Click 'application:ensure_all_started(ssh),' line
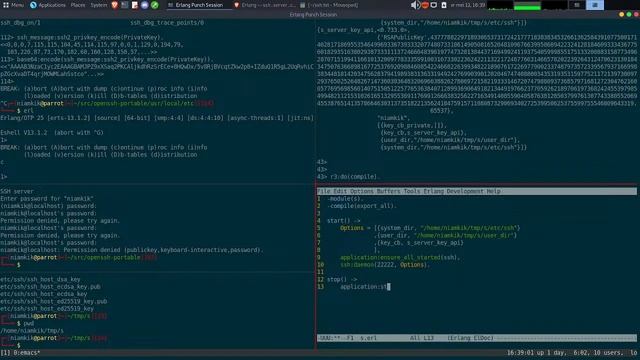 click(x=400, y=258)
